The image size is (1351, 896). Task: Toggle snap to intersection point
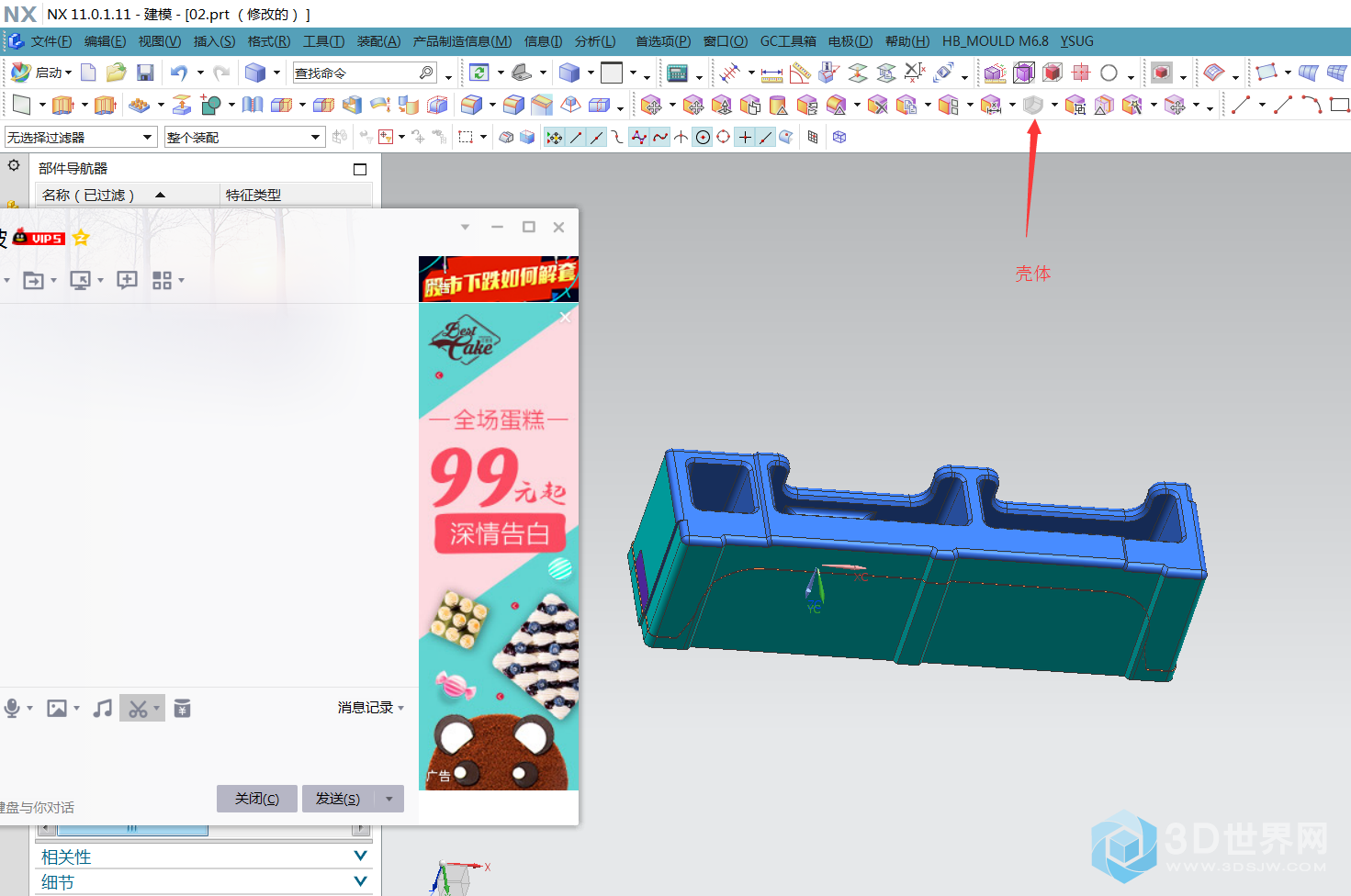681,138
